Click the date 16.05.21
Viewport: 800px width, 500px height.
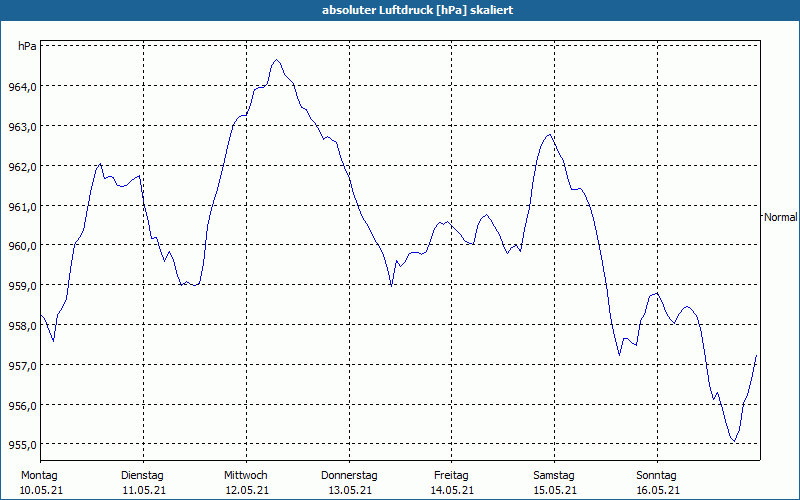point(658,491)
